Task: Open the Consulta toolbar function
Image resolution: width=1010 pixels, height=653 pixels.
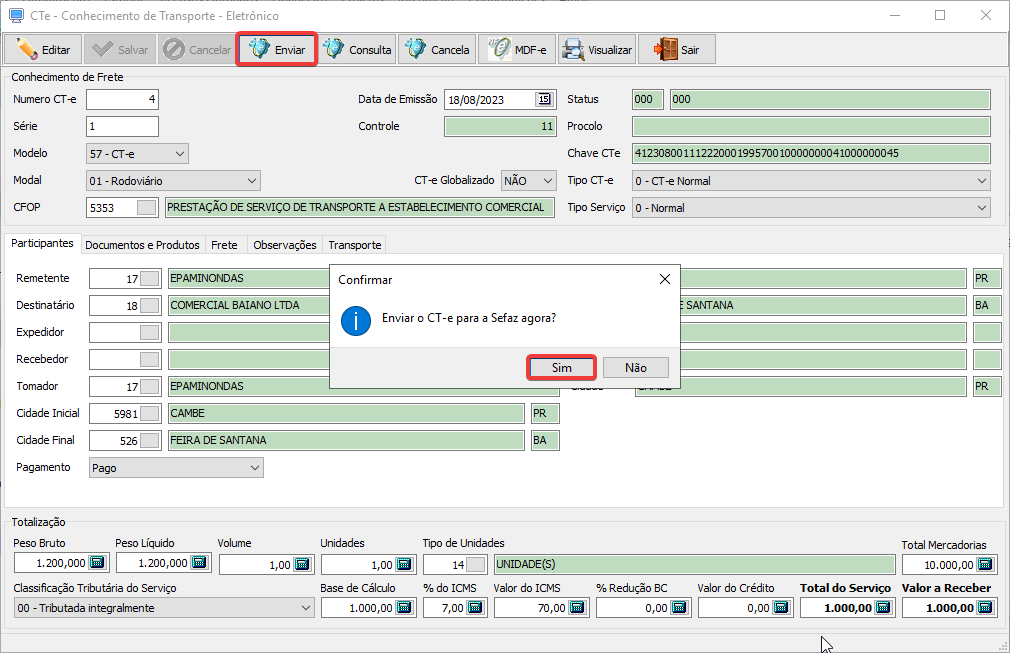Action: coord(357,50)
